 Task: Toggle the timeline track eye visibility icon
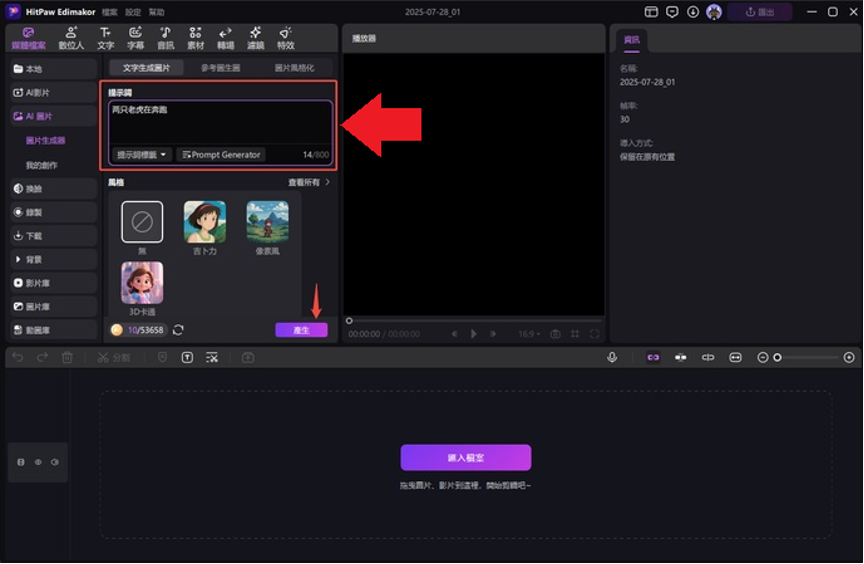(38, 462)
